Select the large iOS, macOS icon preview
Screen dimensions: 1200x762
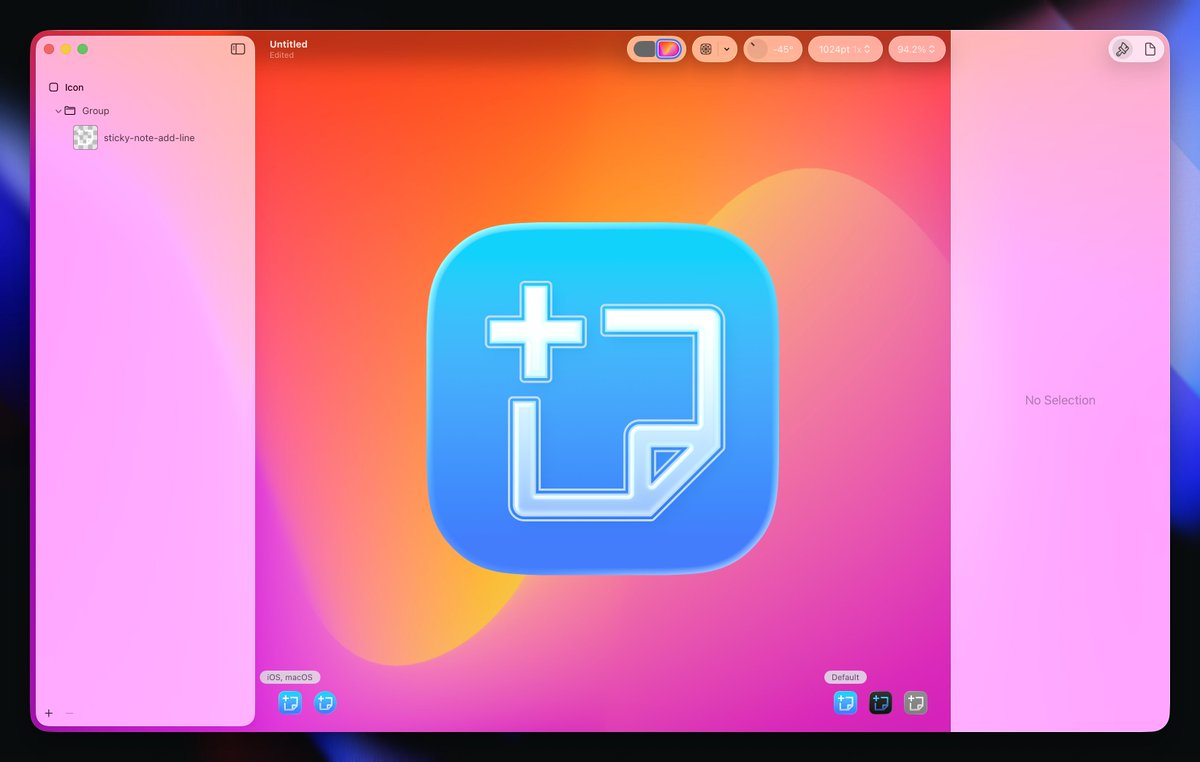(x=289, y=702)
